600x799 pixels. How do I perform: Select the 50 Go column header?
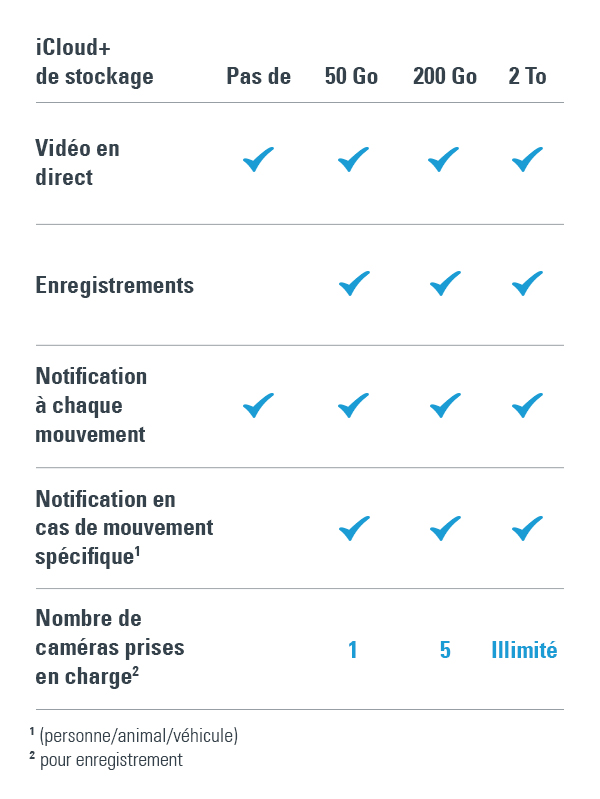(351, 76)
